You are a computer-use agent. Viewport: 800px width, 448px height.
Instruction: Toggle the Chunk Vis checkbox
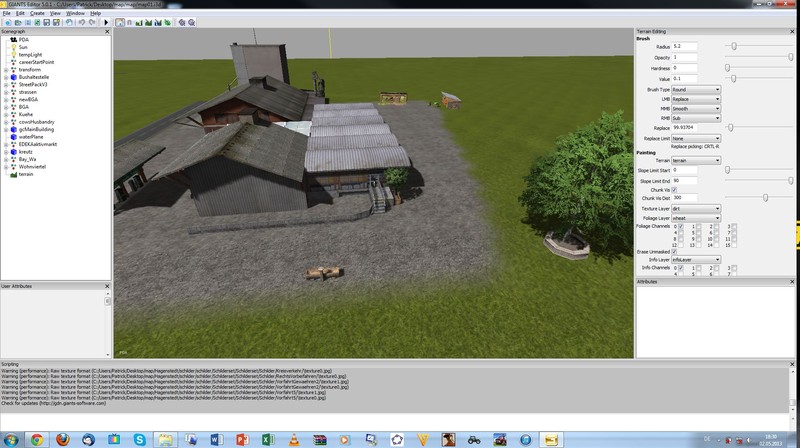(674, 189)
